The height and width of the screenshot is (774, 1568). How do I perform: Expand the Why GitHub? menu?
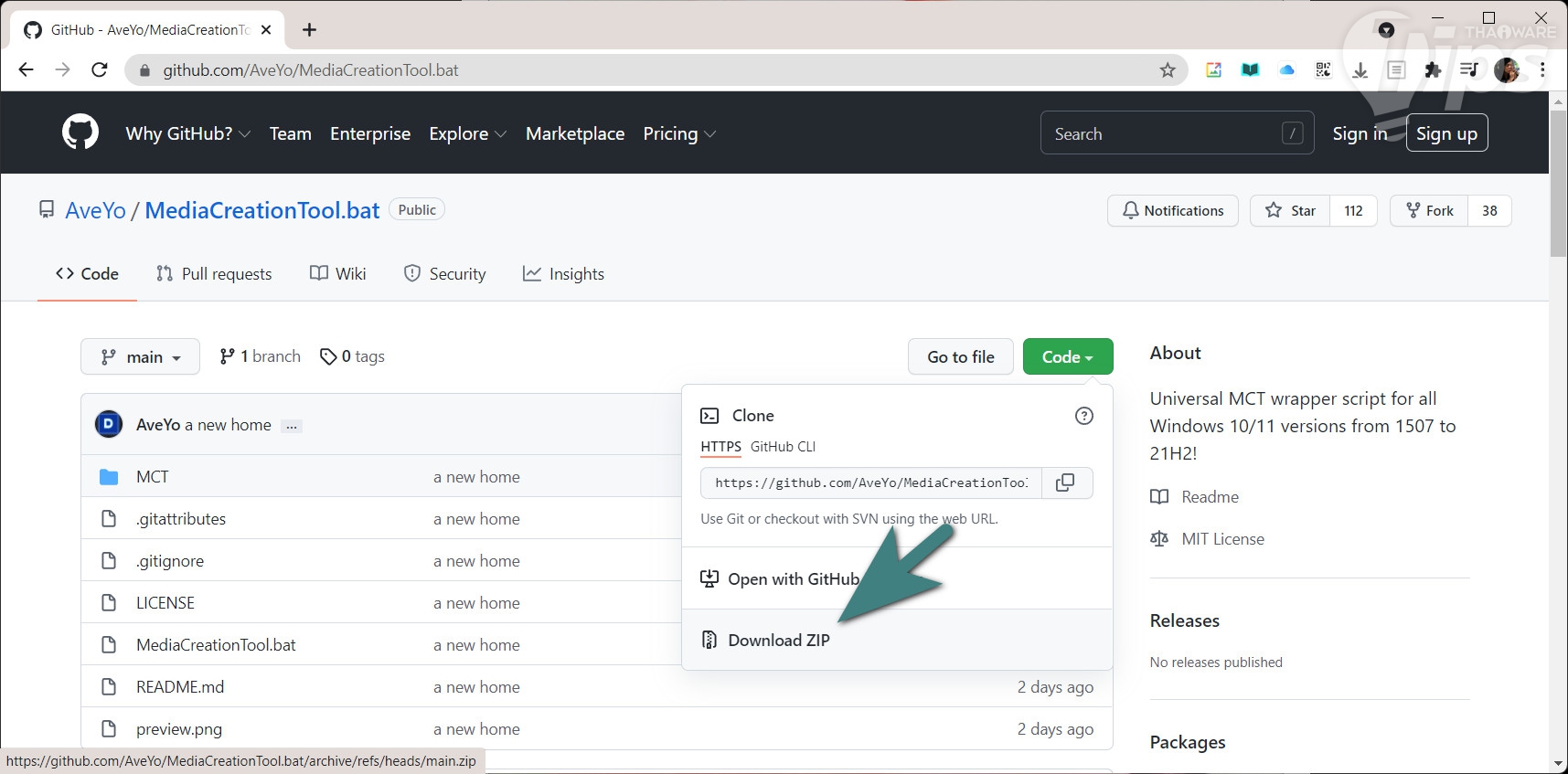(x=187, y=133)
